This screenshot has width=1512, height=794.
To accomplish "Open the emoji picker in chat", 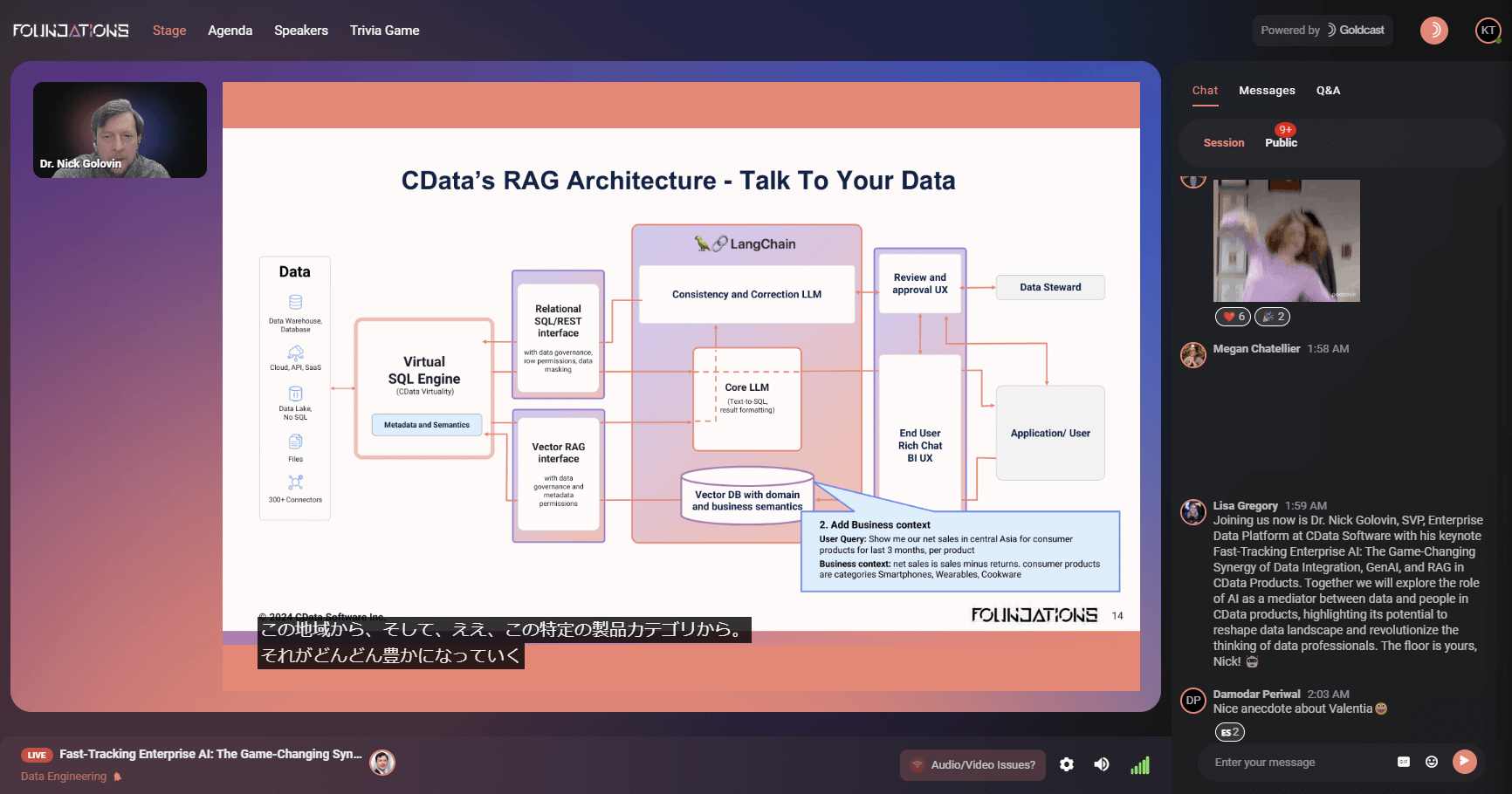I will coord(1432,762).
